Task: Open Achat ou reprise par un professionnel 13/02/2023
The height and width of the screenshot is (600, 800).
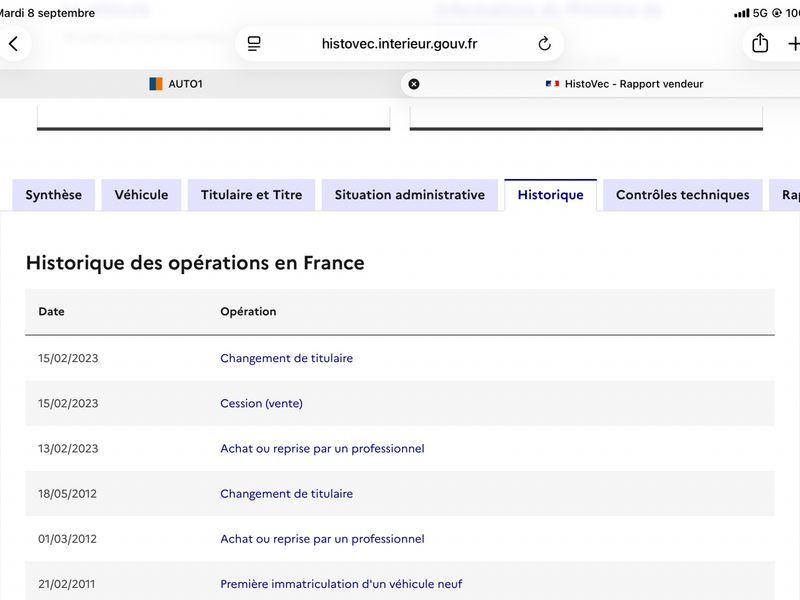Action: pyautogui.click(x=322, y=448)
